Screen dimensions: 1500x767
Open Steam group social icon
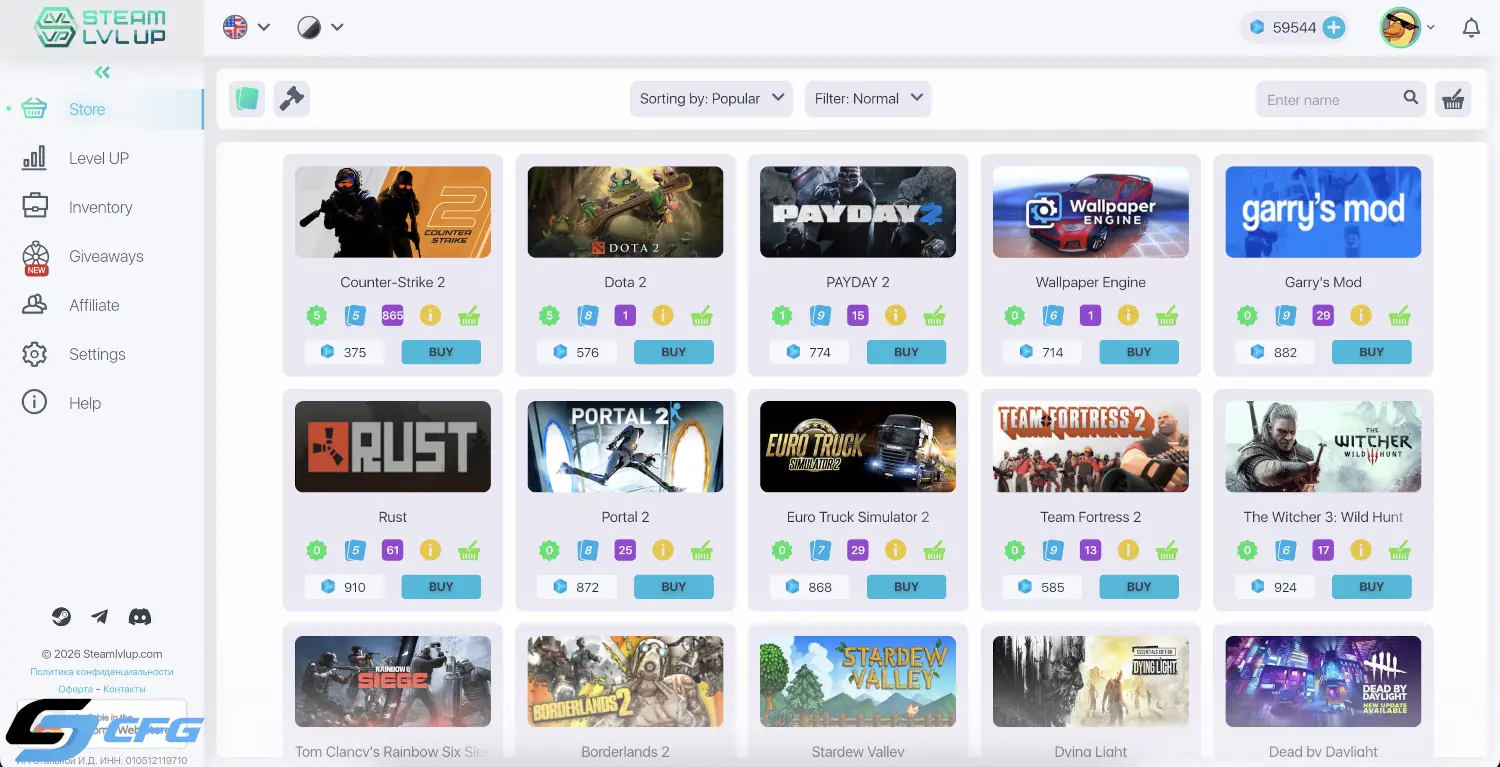[x=61, y=617]
